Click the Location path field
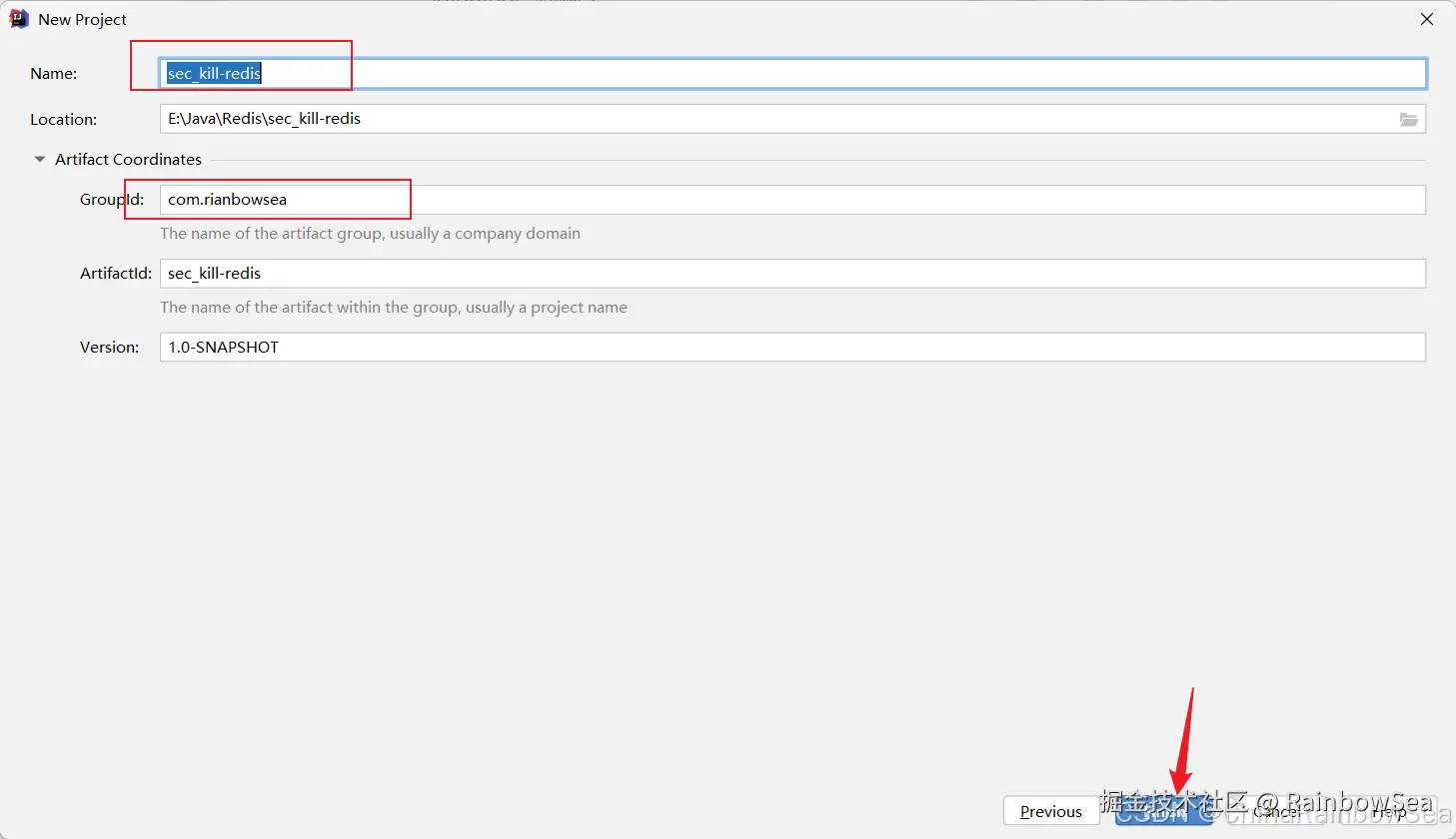Image resolution: width=1456 pixels, height=839 pixels. pyautogui.click(x=779, y=119)
